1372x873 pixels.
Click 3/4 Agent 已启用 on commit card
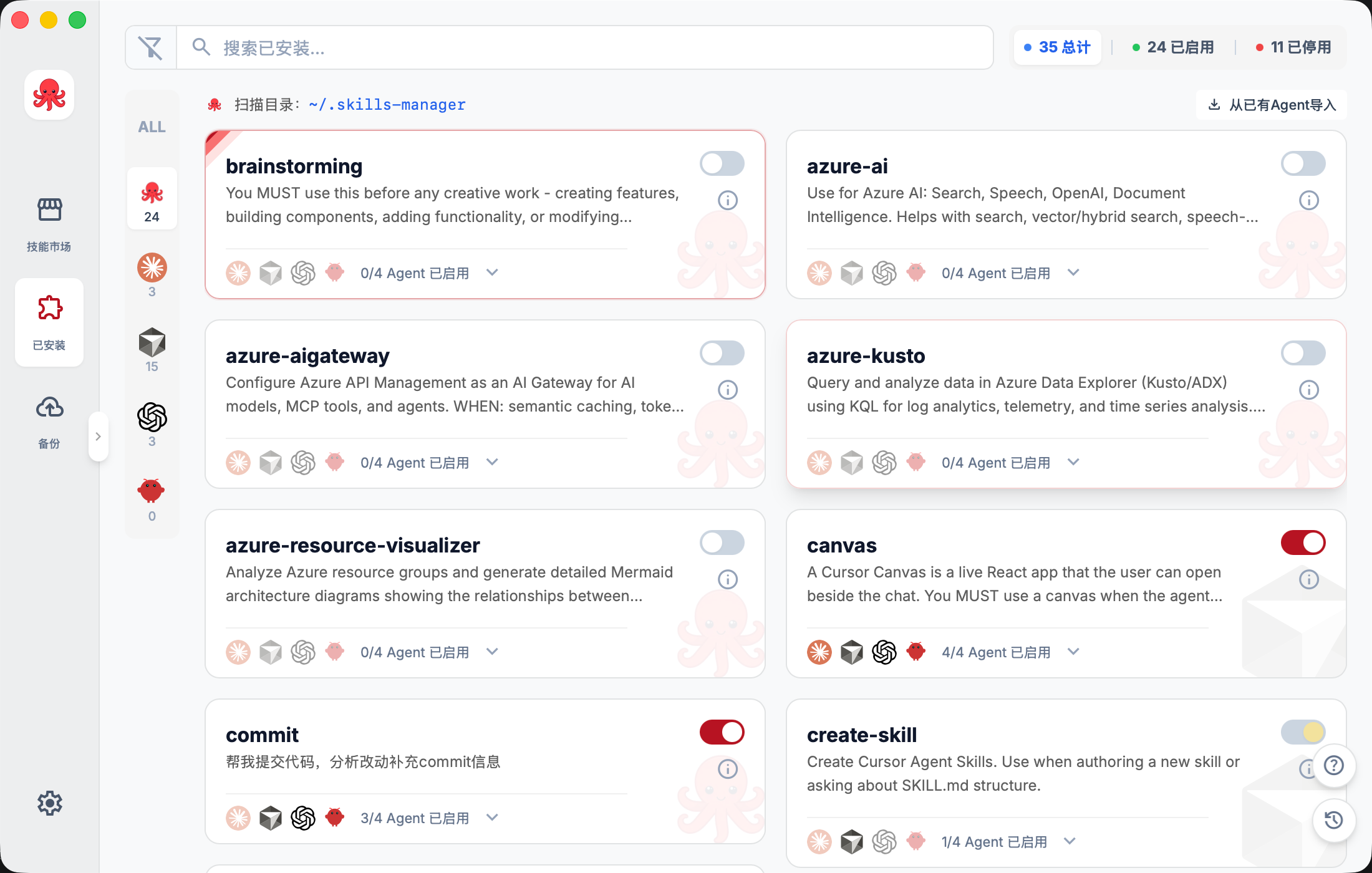click(x=415, y=818)
